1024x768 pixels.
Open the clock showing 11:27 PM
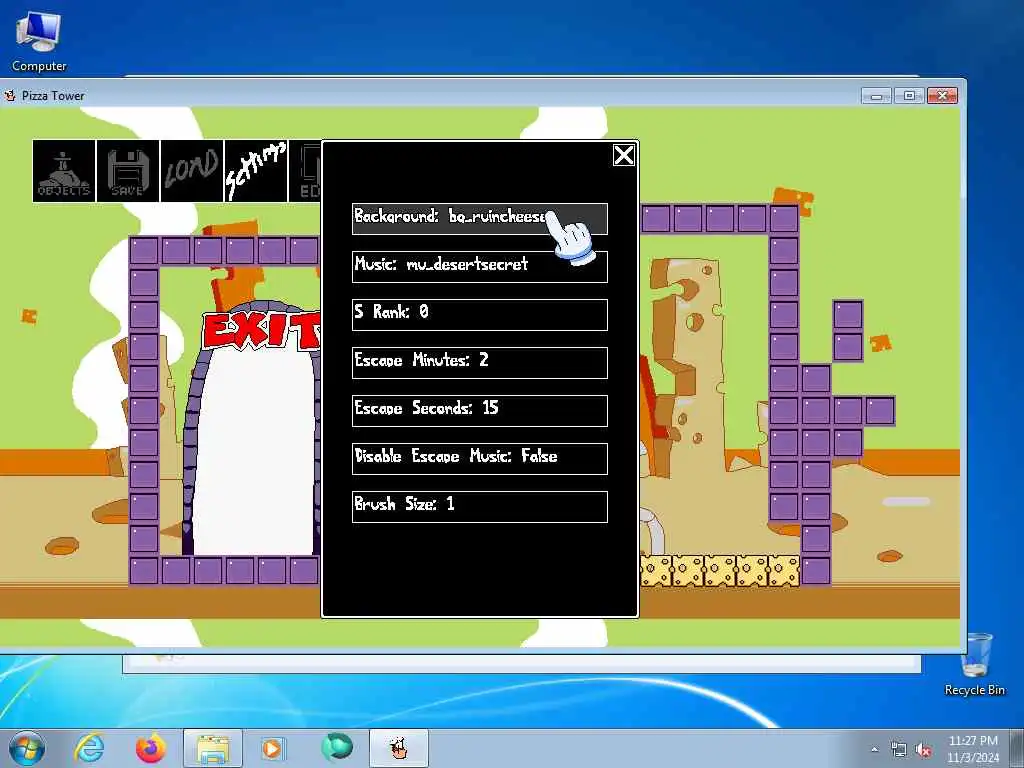tap(973, 749)
